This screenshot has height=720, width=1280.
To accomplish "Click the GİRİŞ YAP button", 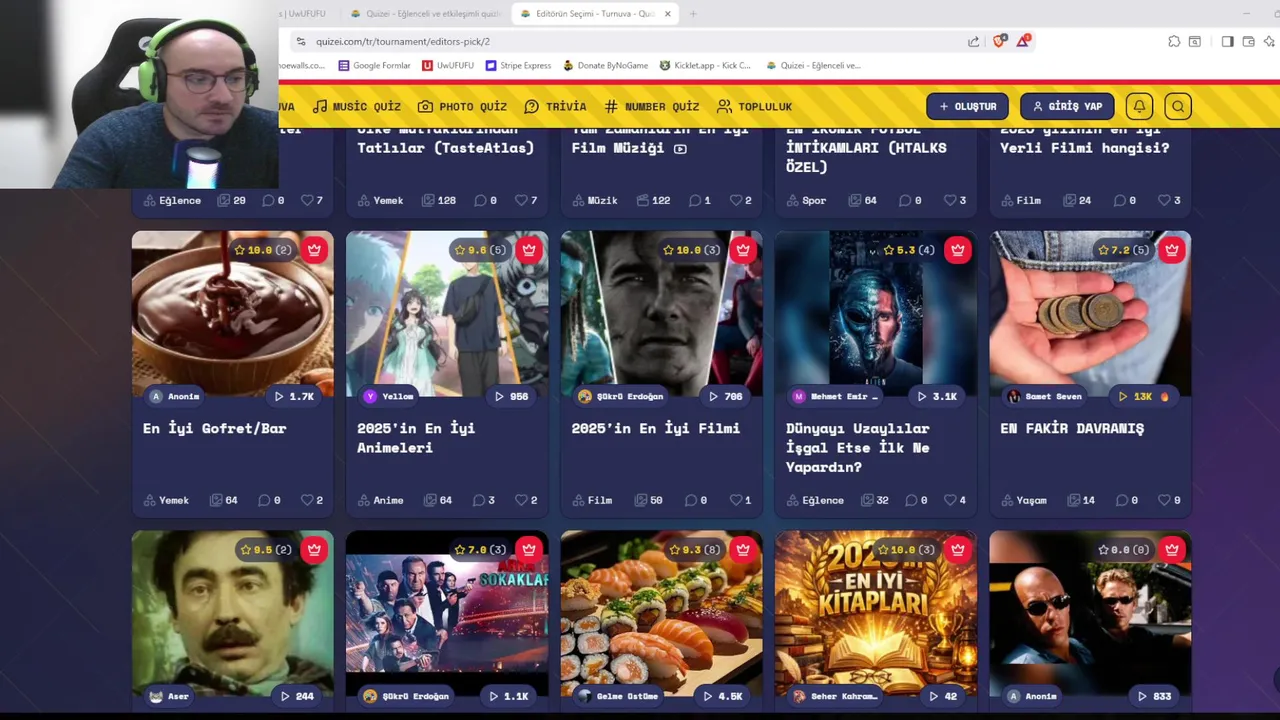I will (1067, 106).
